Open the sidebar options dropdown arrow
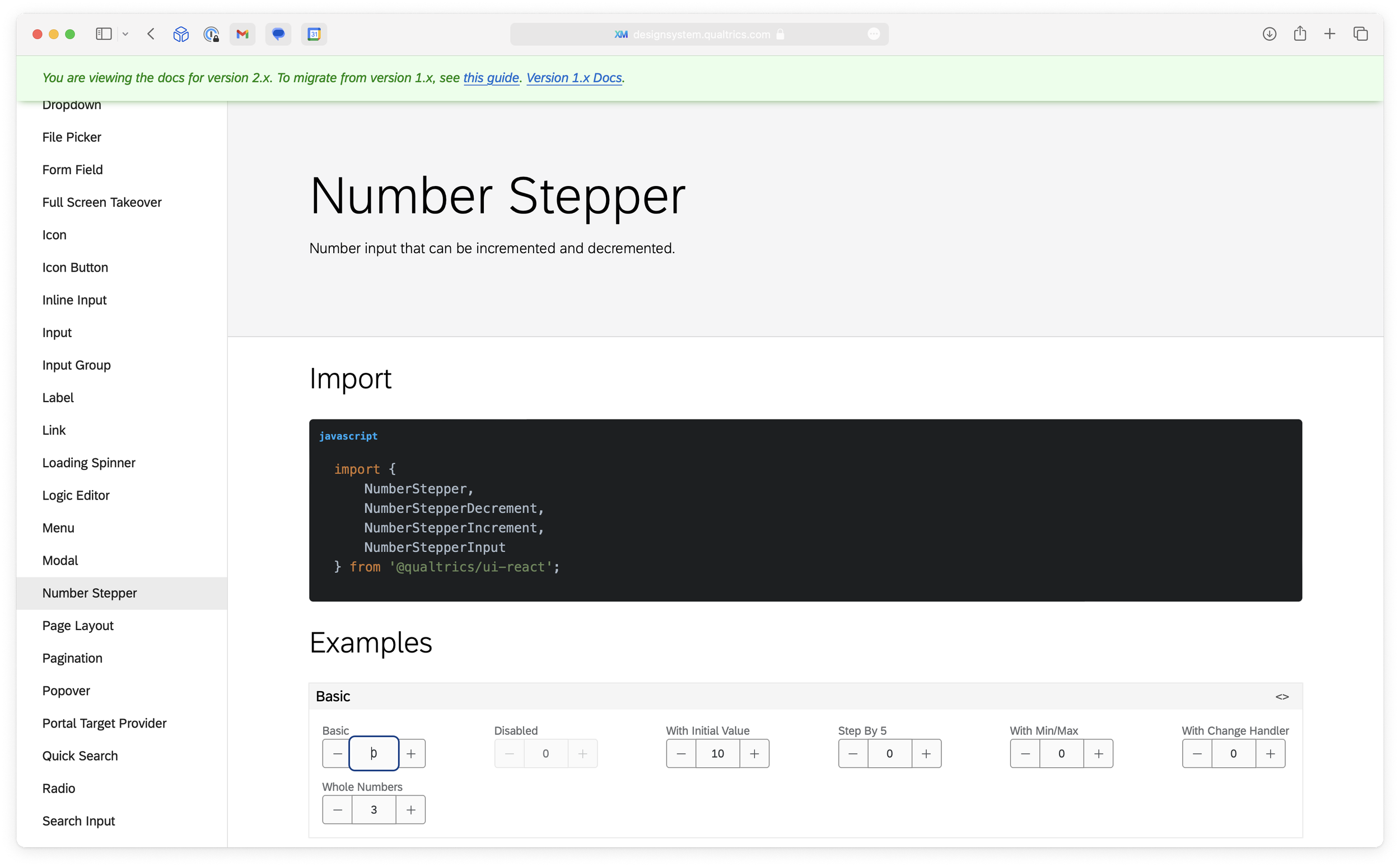This screenshot has width=1400, height=867. tap(125, 34)
